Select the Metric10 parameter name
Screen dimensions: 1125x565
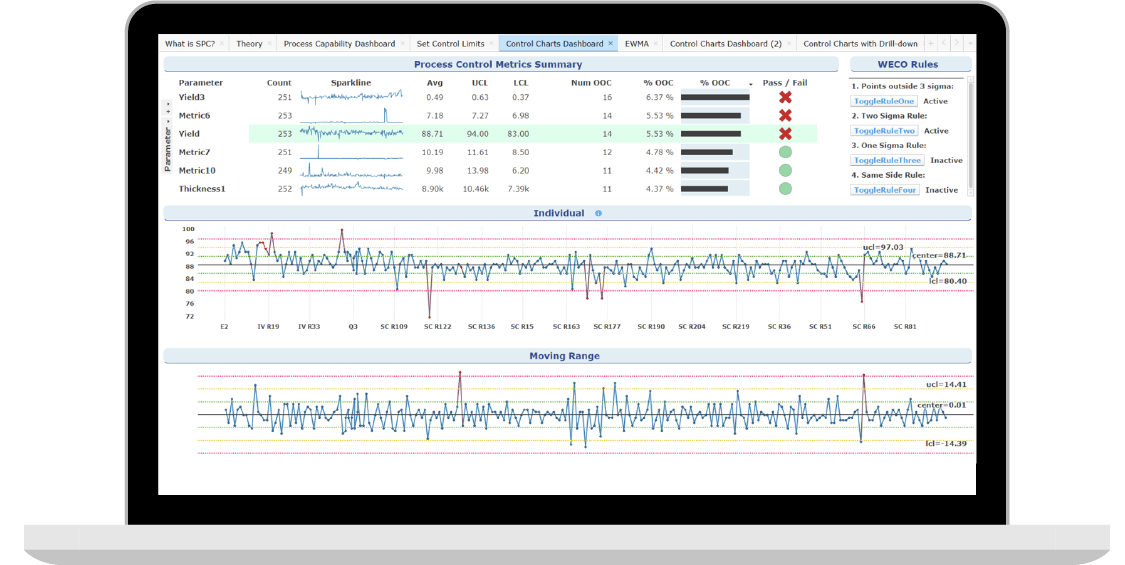coord(197,170)
